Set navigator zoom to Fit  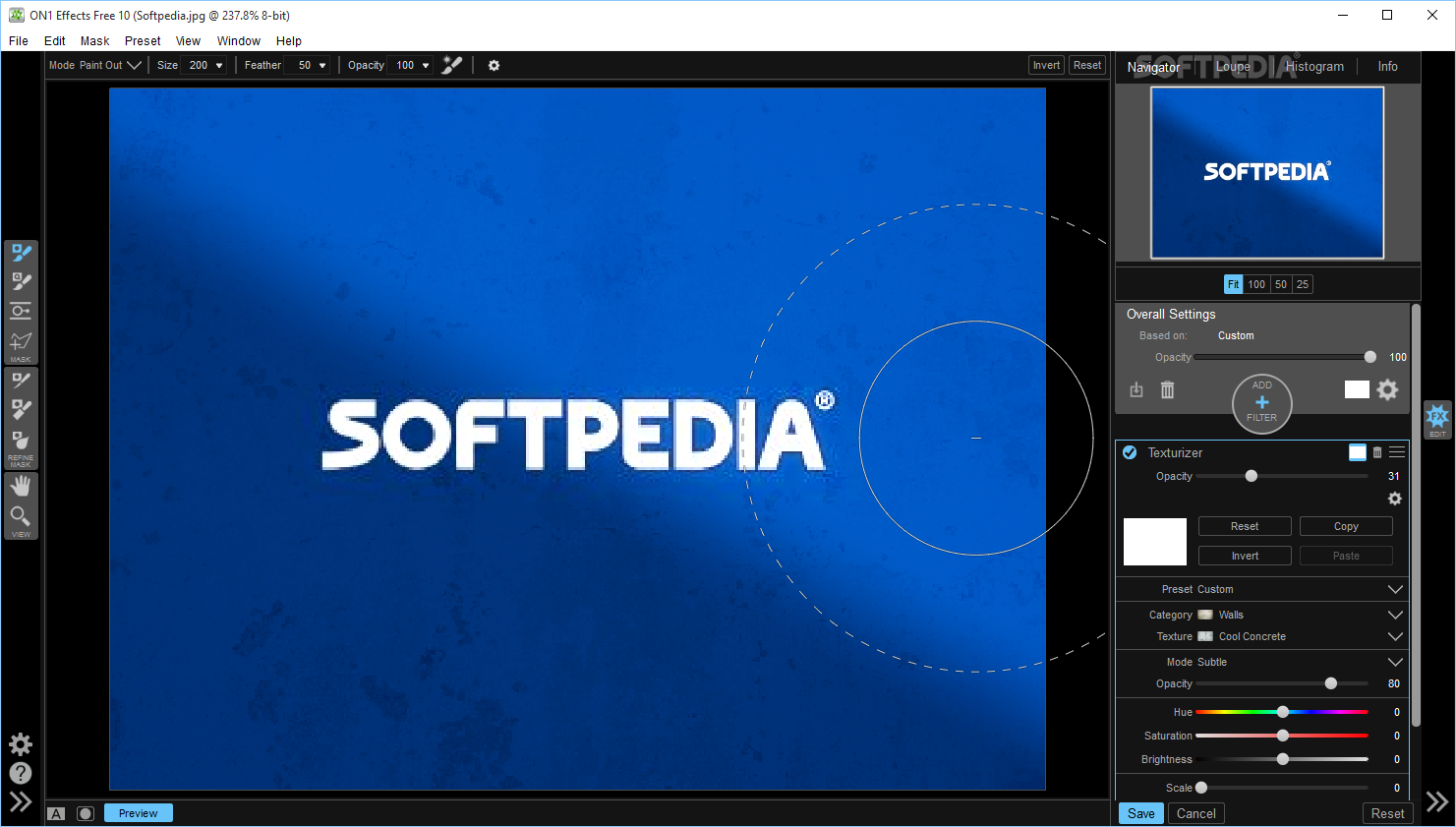tap(1234, 284)
